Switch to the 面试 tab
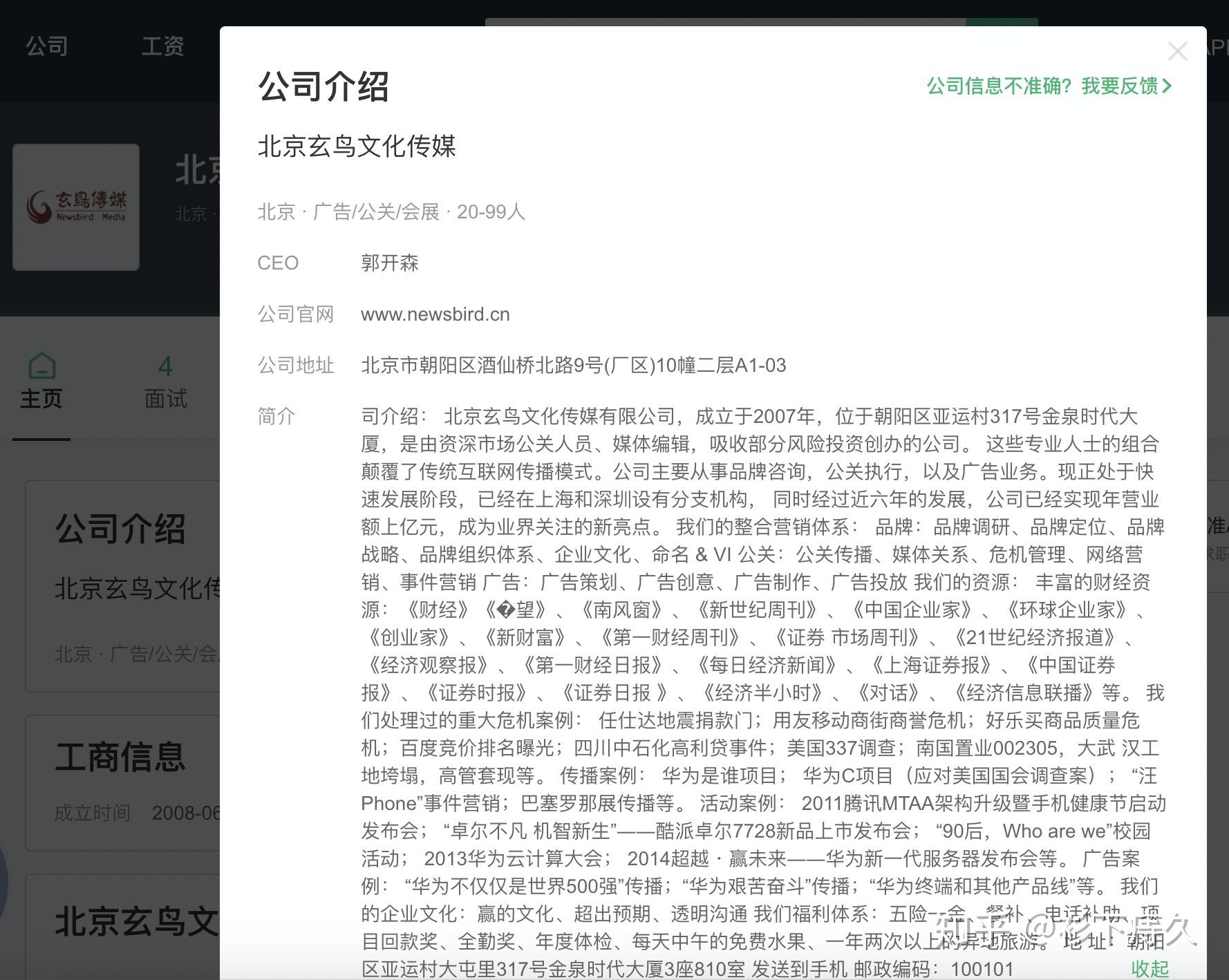Image resolution: width=1229 pixels, height=980 pixels. pos(166,382)
